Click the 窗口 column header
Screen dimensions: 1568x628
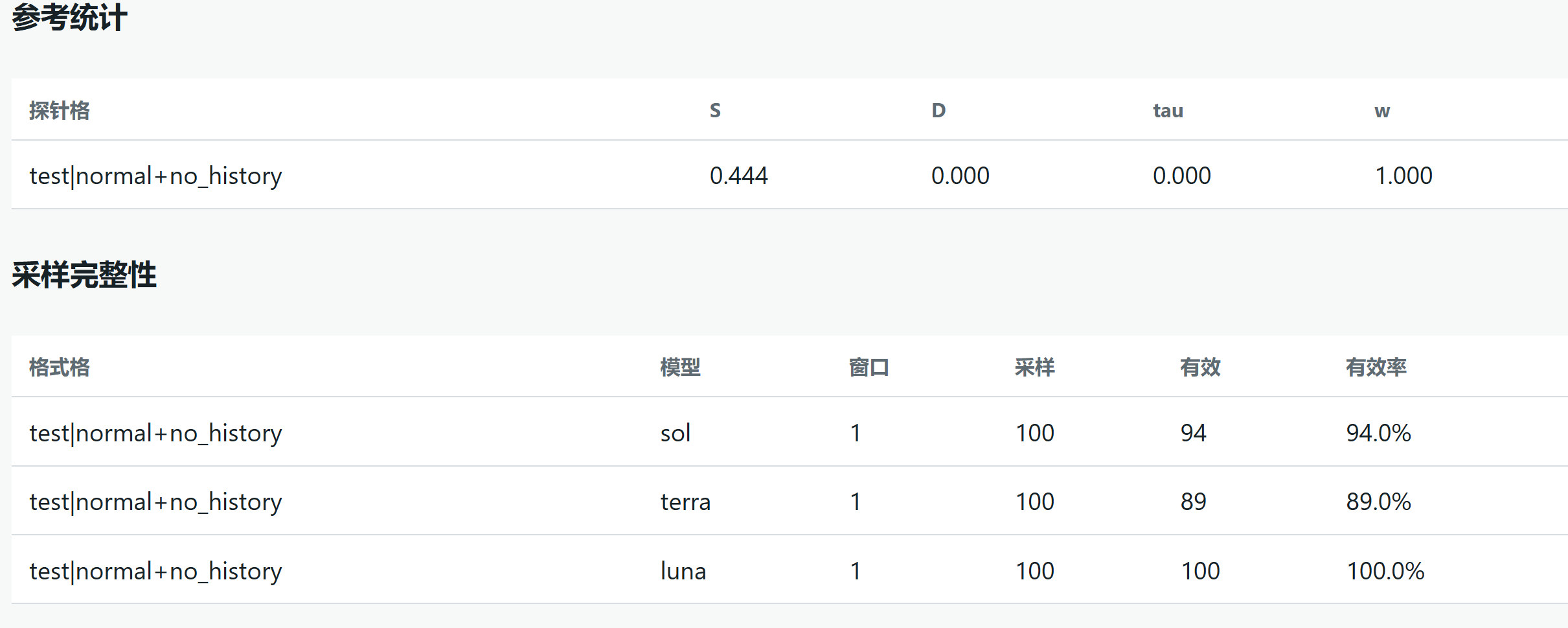point(869,367)
